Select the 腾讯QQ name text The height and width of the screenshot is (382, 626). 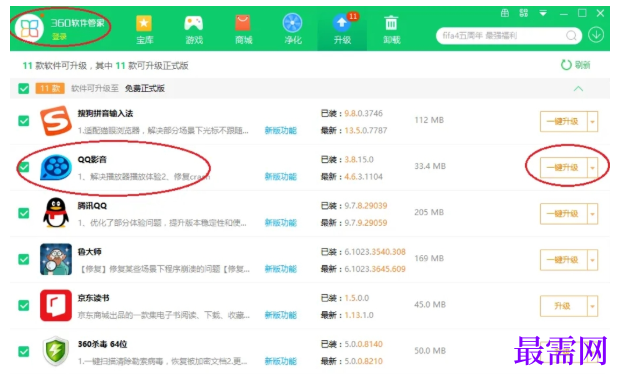point(92,206)
